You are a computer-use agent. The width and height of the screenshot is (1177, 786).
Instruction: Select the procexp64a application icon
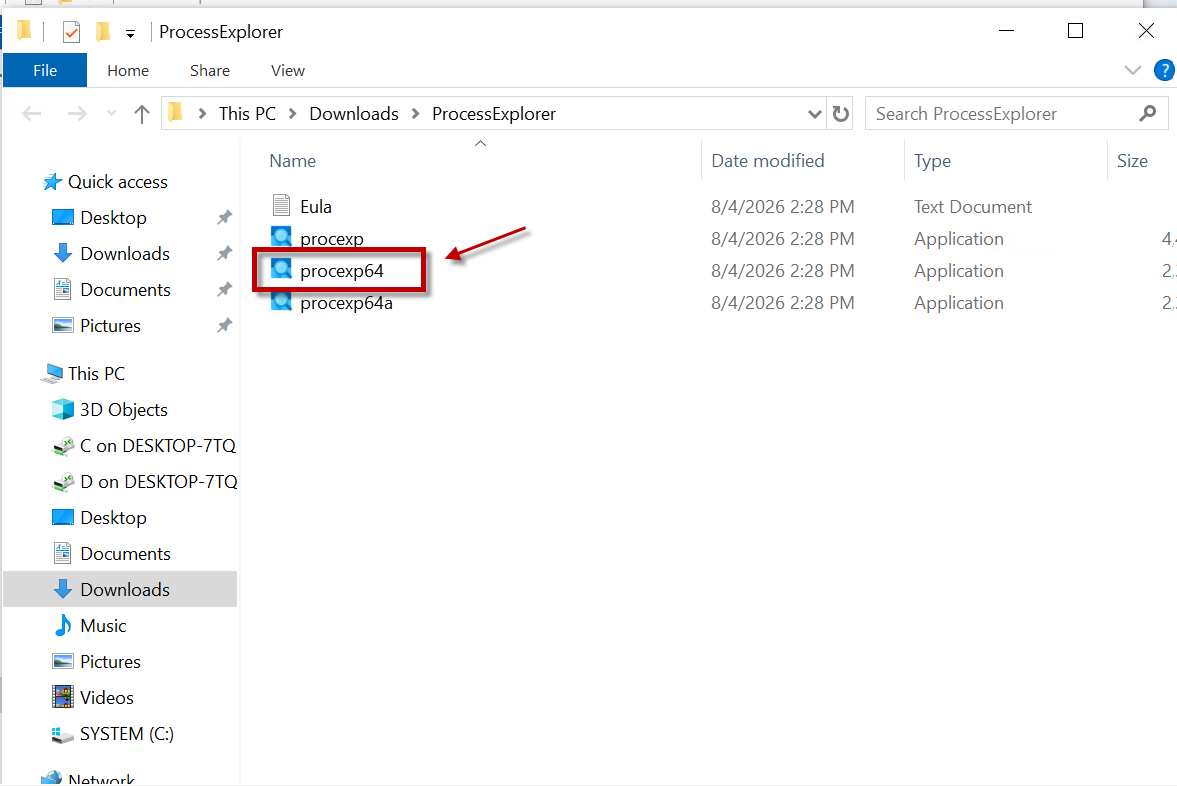[x=281, y=302]
